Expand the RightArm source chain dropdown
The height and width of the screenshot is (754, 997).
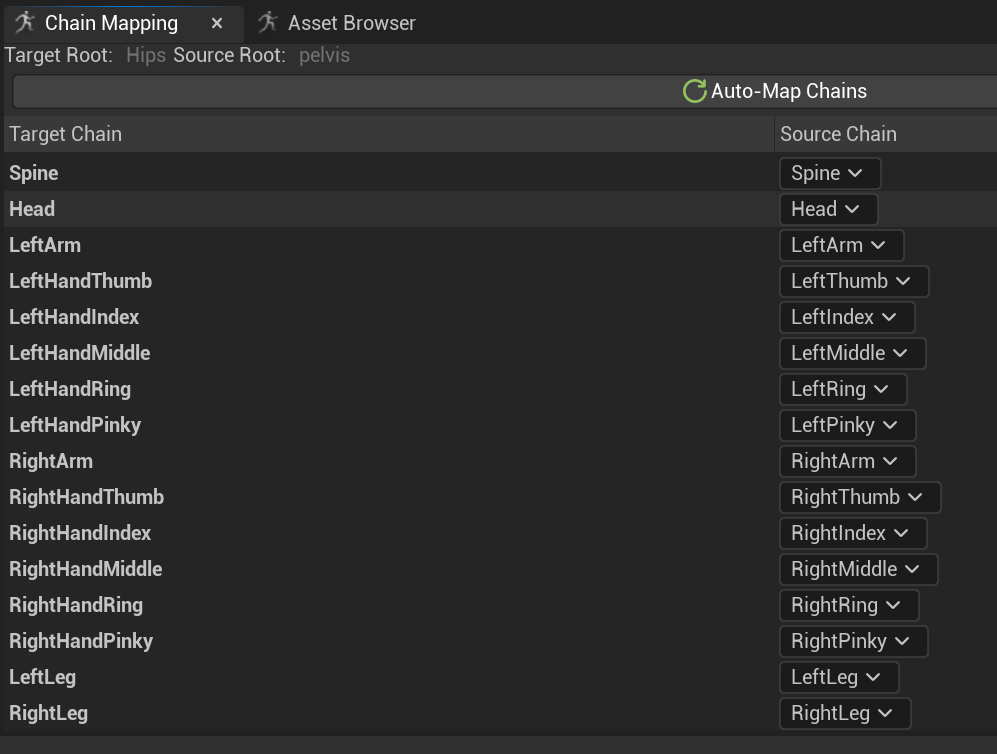pos(847,461)
